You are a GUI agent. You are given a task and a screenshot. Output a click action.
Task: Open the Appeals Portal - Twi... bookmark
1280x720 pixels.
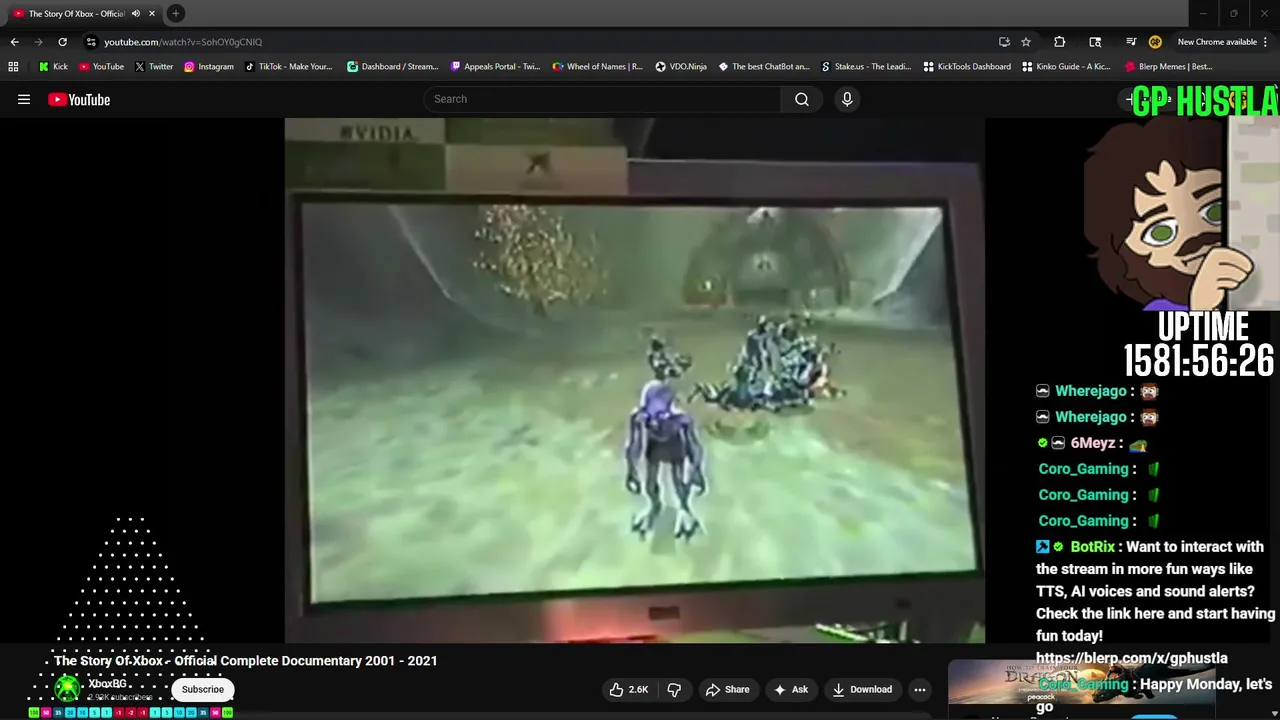pyautogui.click(x=495, y=67)
